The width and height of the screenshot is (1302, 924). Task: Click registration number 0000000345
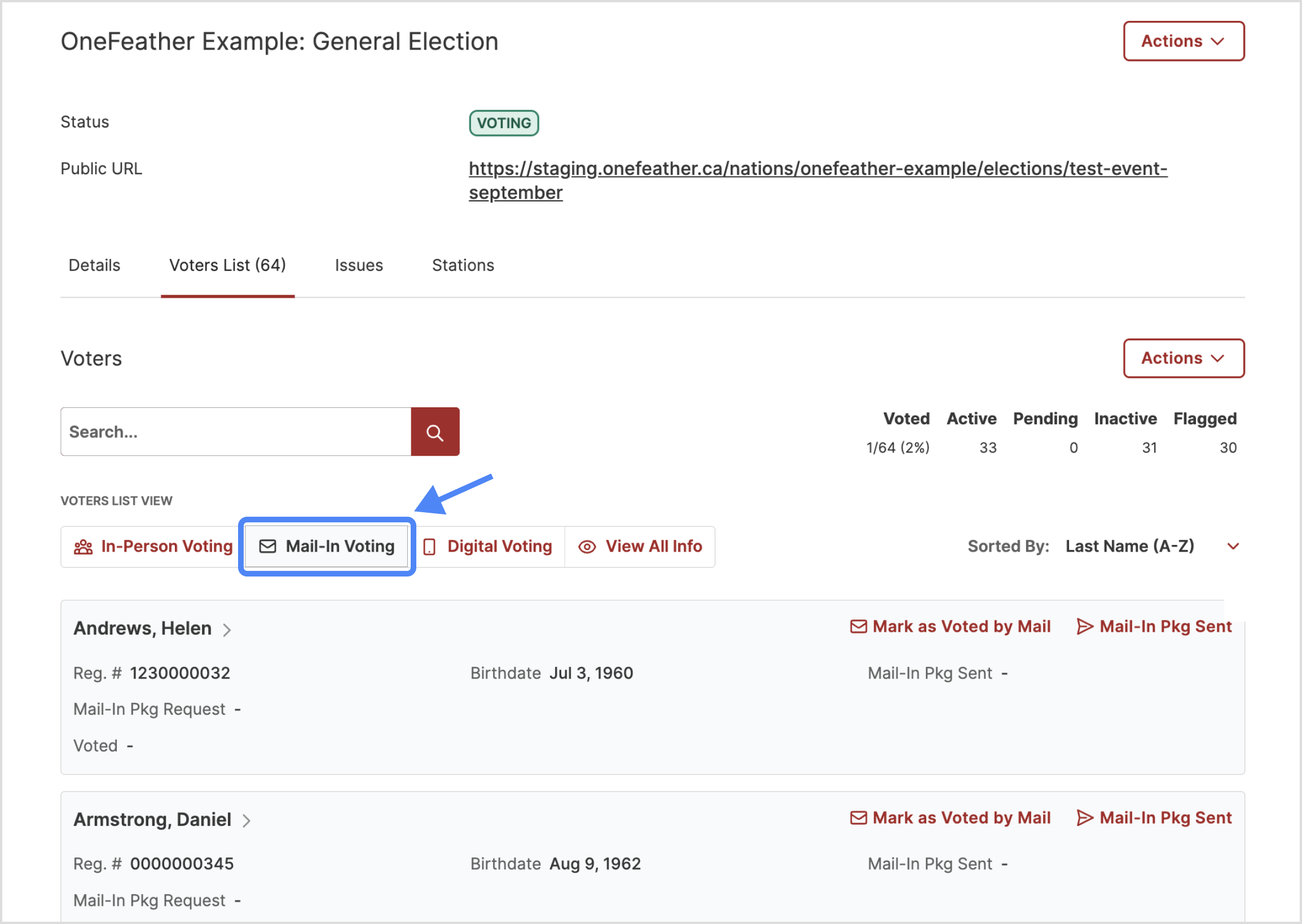click(182, 864)
